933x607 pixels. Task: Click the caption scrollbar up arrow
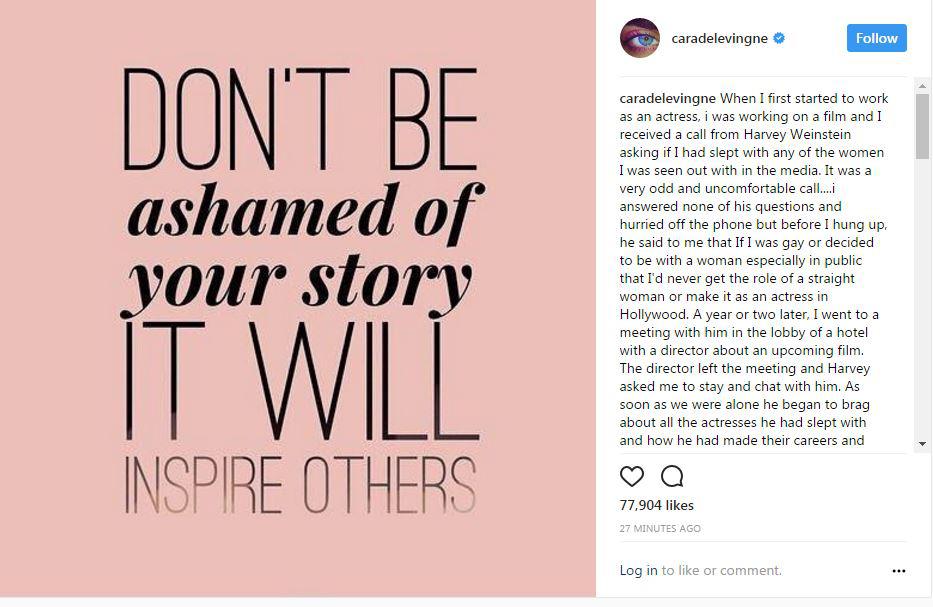pos(922,86)
